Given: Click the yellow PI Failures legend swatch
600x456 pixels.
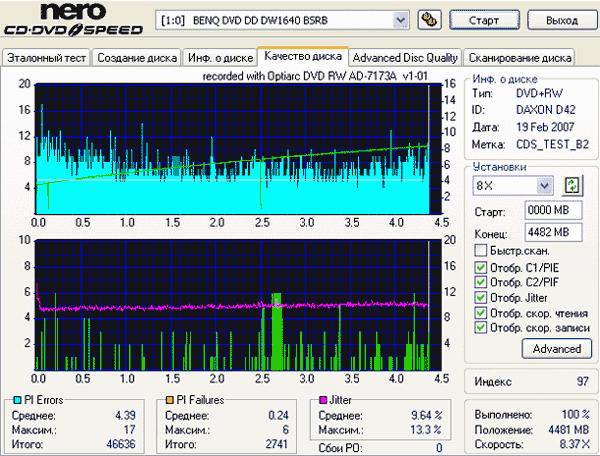Looking at the screenshot, I should point(172,400).
